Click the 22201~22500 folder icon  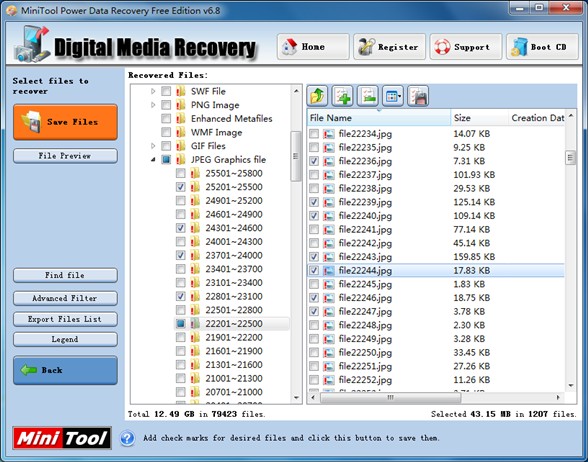(x=195, y=324)
